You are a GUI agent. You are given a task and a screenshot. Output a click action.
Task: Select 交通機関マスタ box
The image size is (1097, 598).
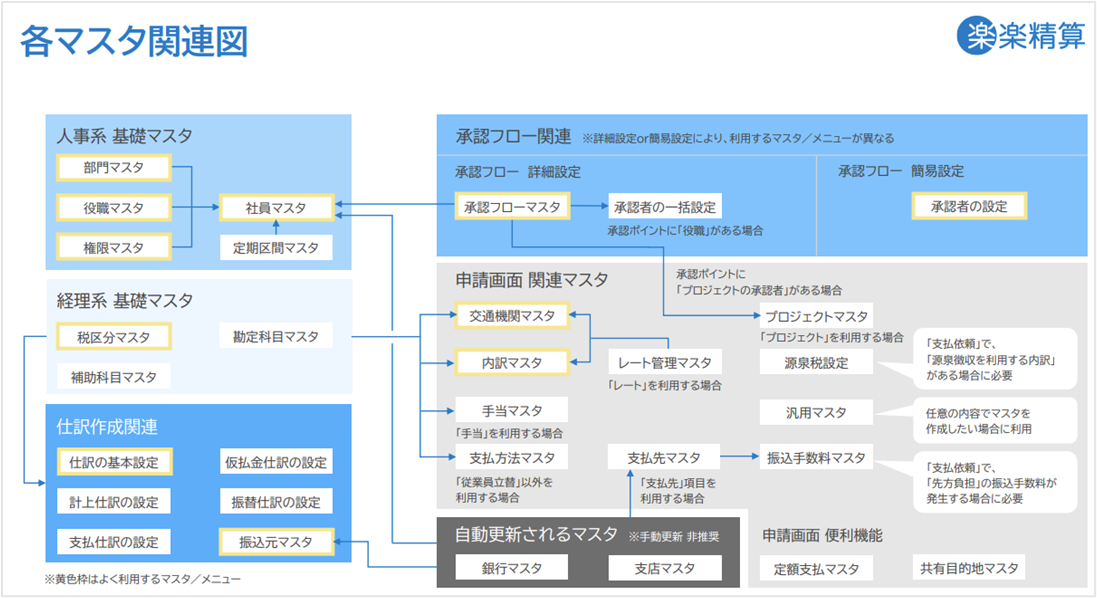coord(512,316)
